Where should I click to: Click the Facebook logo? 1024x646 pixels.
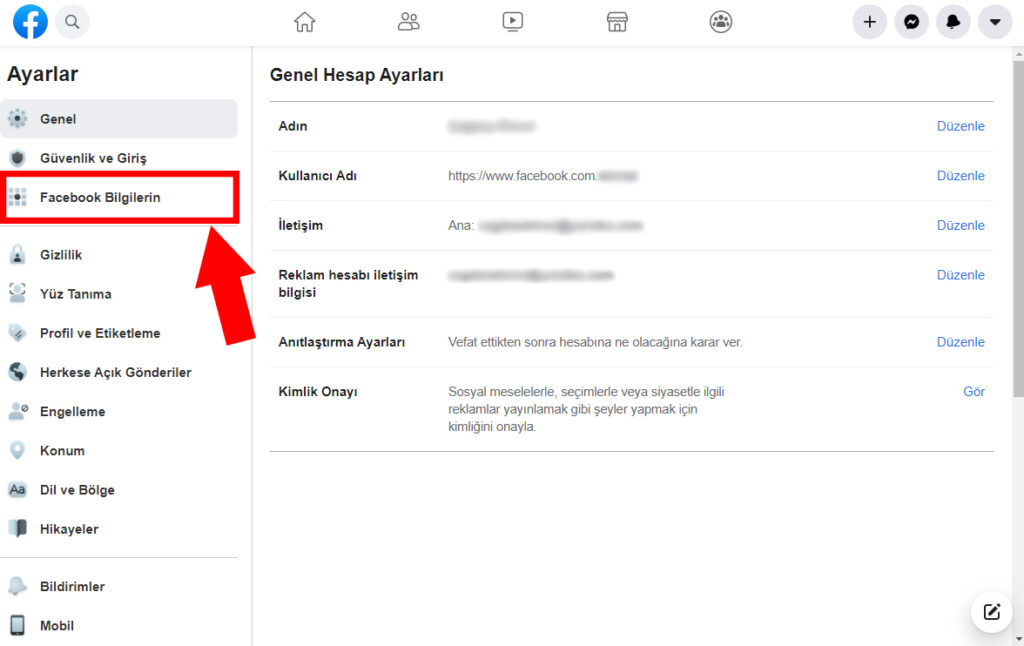tap(30, 22)
